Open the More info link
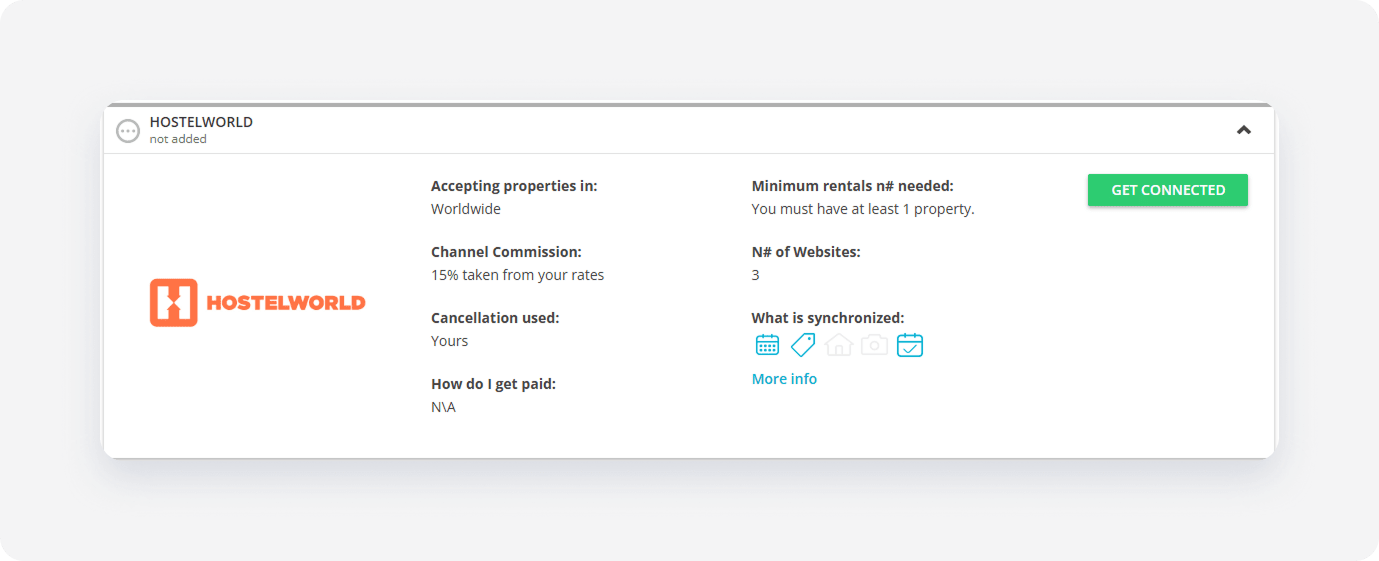This screenshot has height=561, width=1379. coord(784,379)
